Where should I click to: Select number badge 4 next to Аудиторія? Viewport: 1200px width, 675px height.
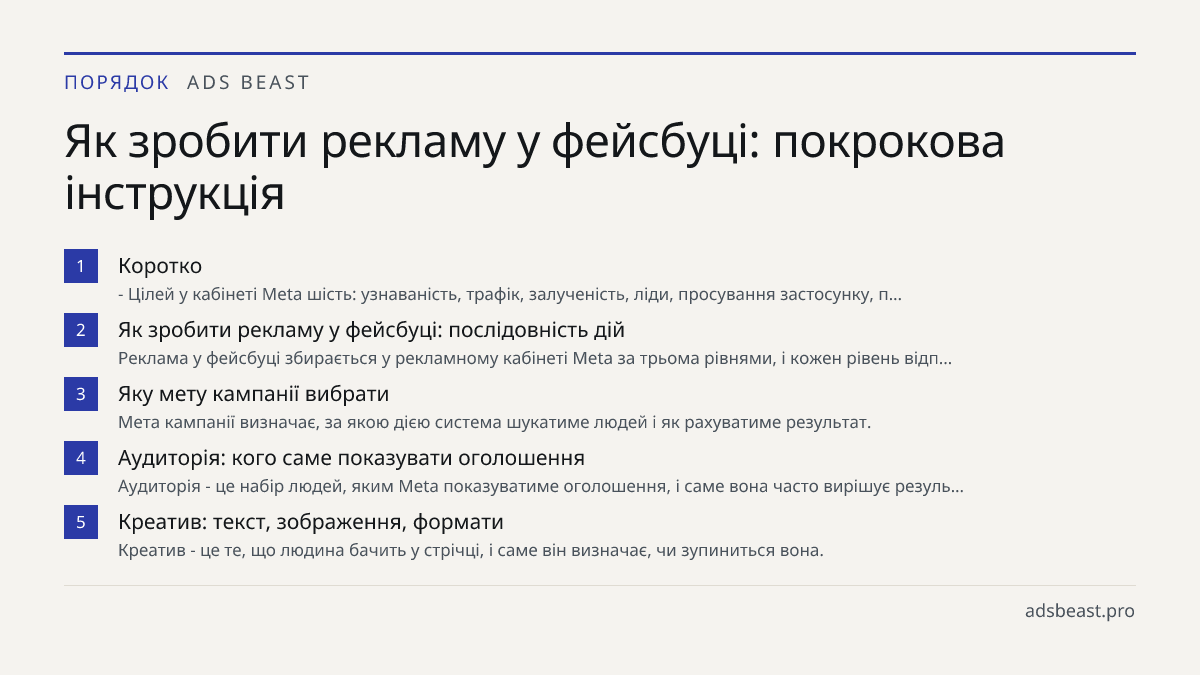tap(81, 458)
